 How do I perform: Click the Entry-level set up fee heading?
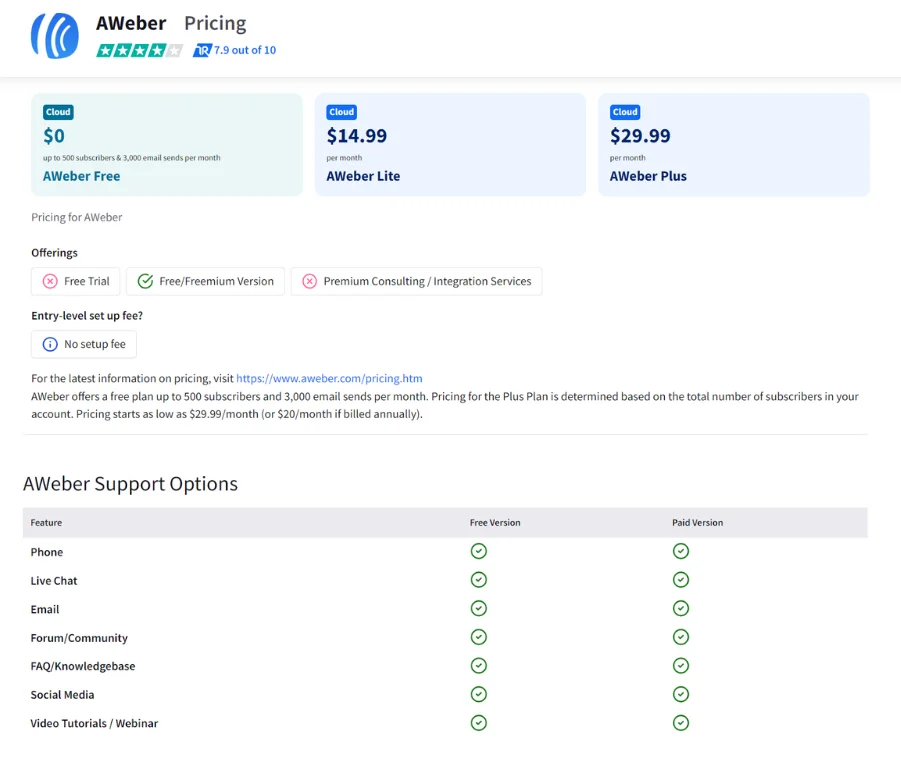(87, 316)
